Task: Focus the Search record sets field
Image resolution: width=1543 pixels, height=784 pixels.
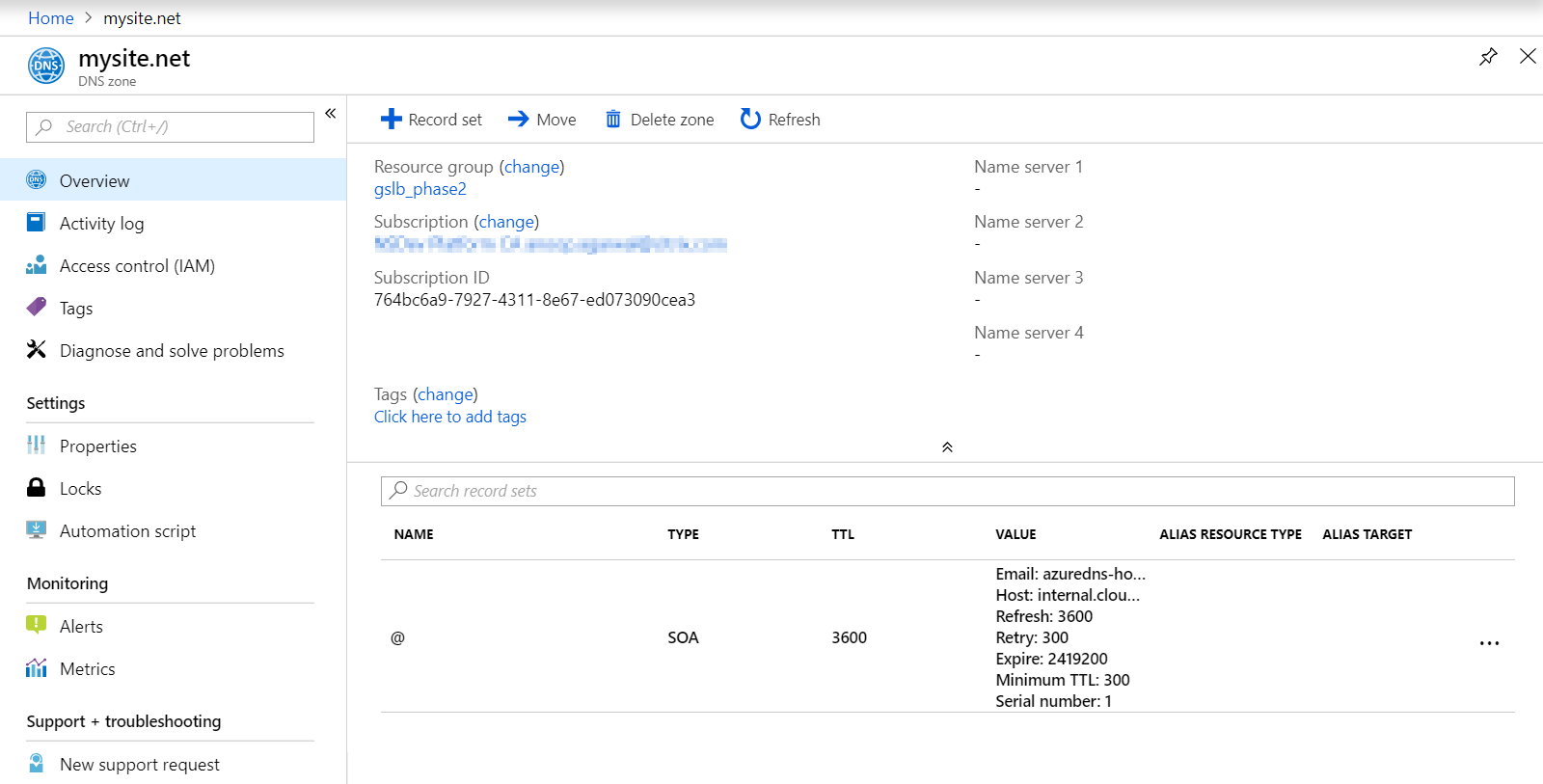Action: click(947, 491)
